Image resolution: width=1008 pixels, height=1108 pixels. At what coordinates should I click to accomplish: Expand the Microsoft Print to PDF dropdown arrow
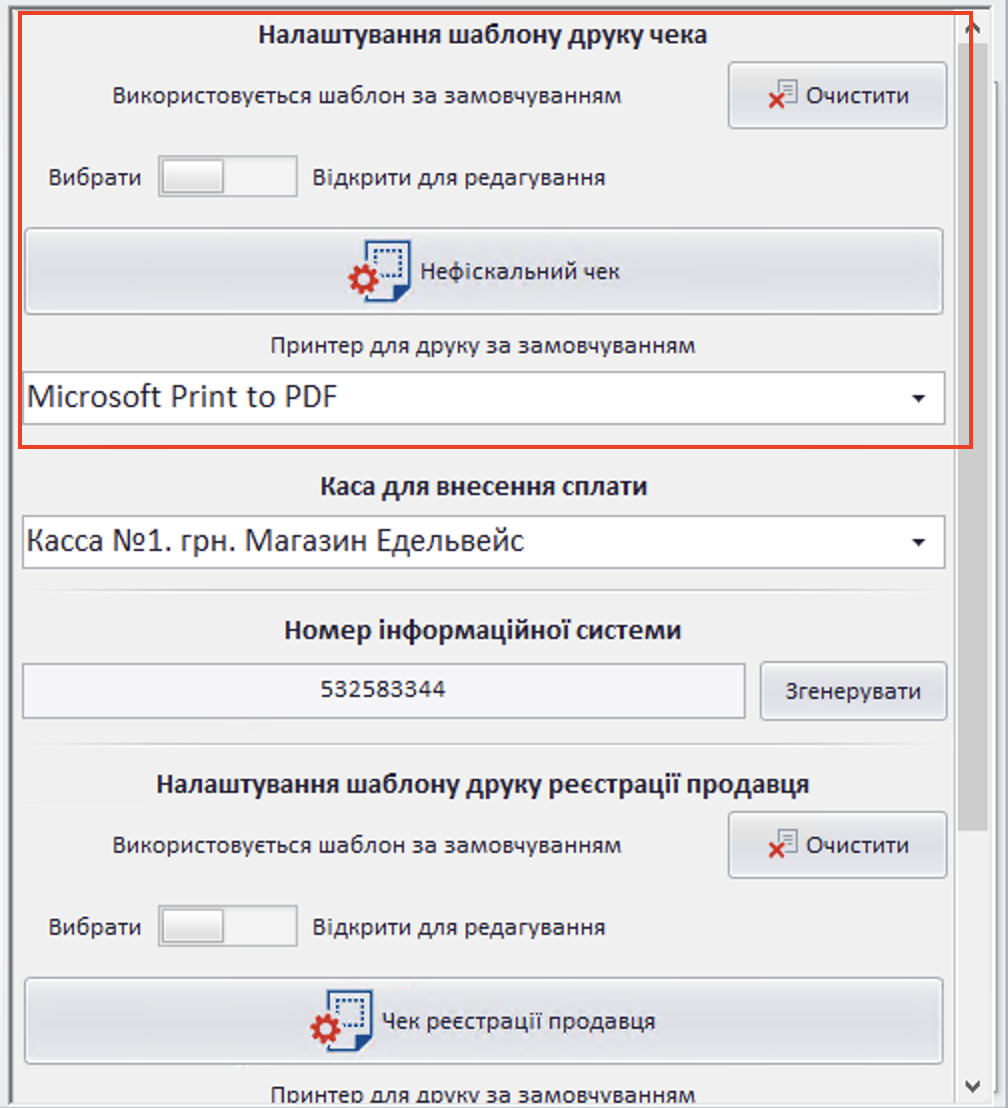point(918,398)
